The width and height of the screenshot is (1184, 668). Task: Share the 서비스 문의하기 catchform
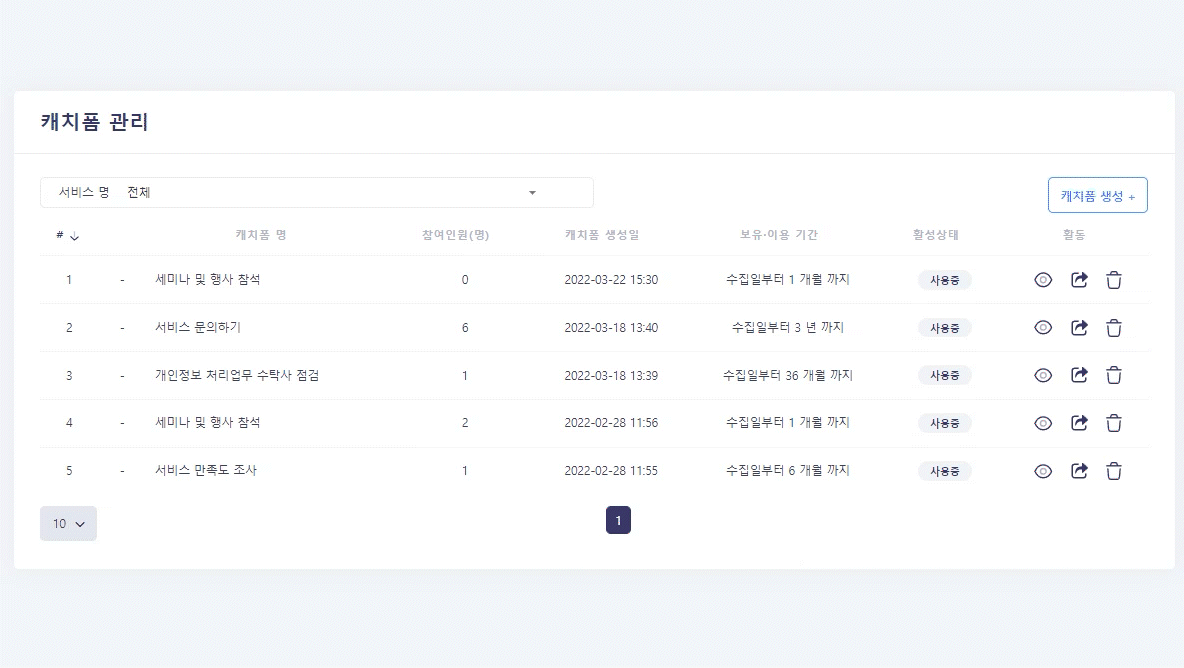pyautogui.click(x=1079, y=328)
